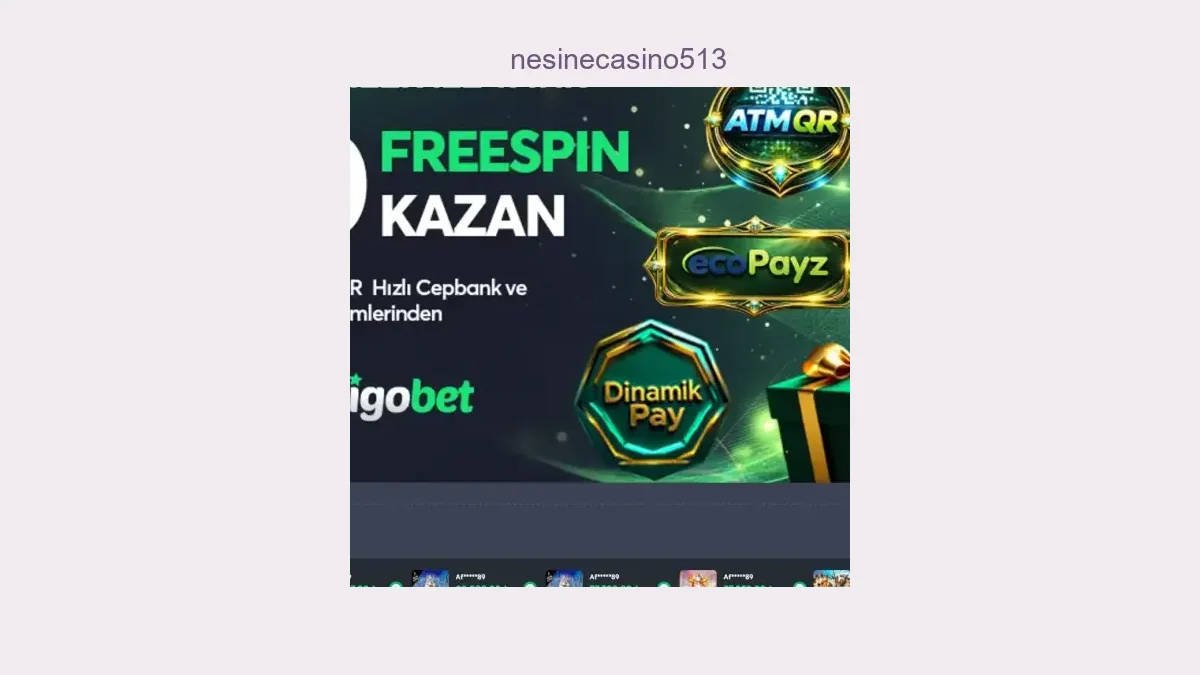
Task: Open the pink game thumbnail
Action: pos(698,578)
